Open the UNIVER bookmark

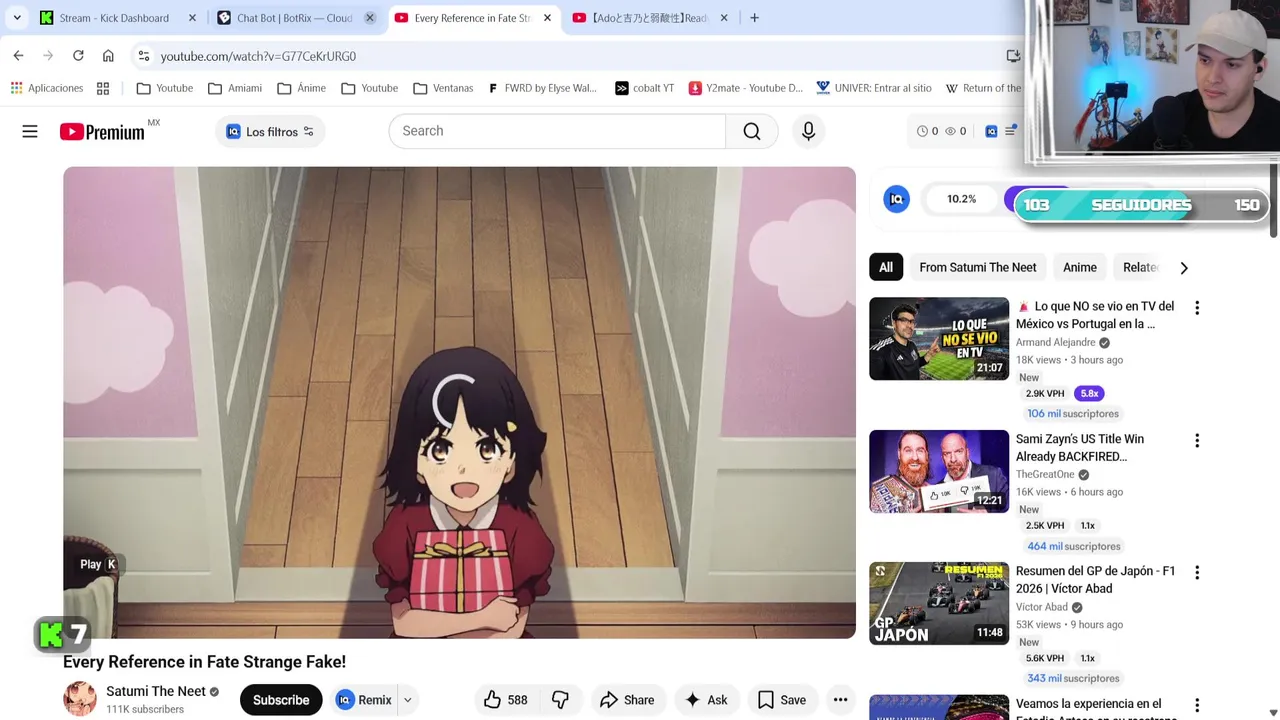tap(873, 88)
